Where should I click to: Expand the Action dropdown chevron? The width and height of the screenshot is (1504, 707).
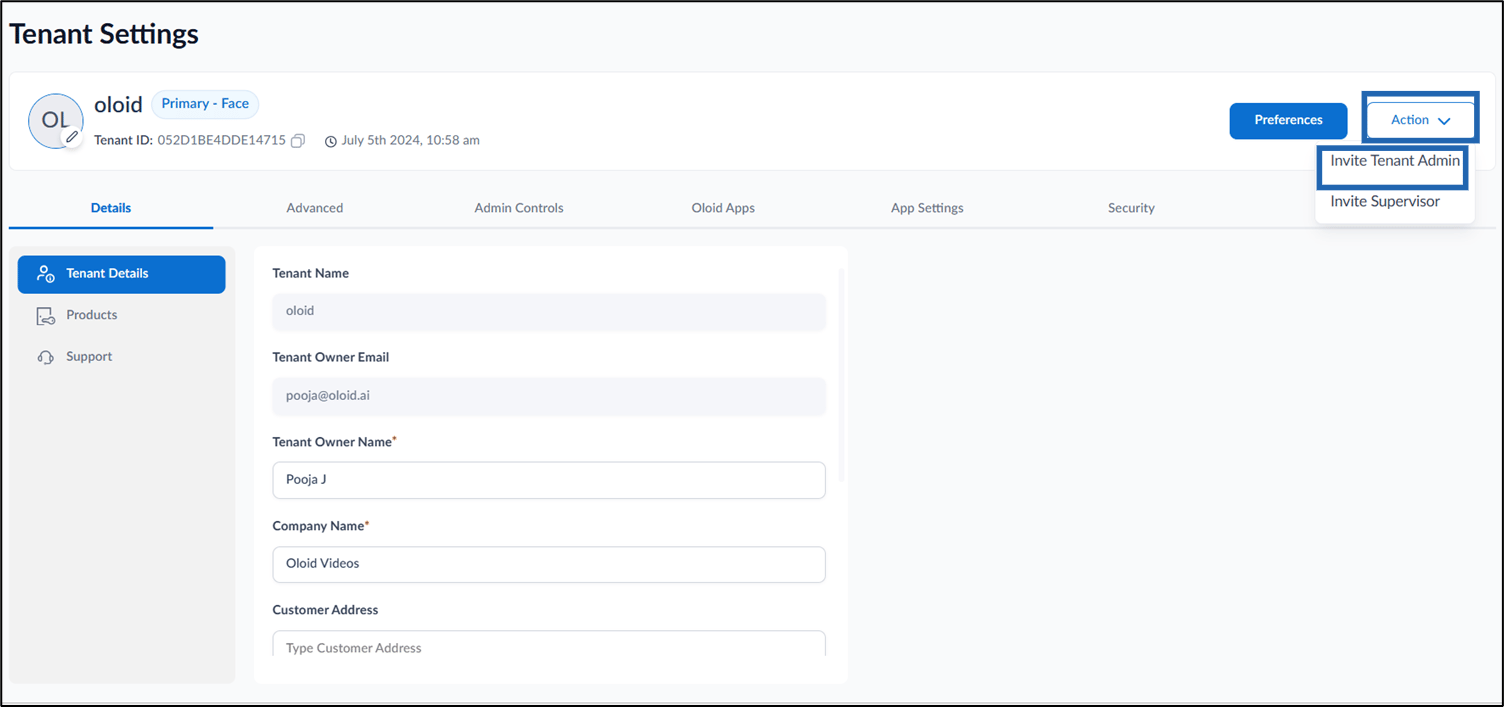pos(1443,121)
